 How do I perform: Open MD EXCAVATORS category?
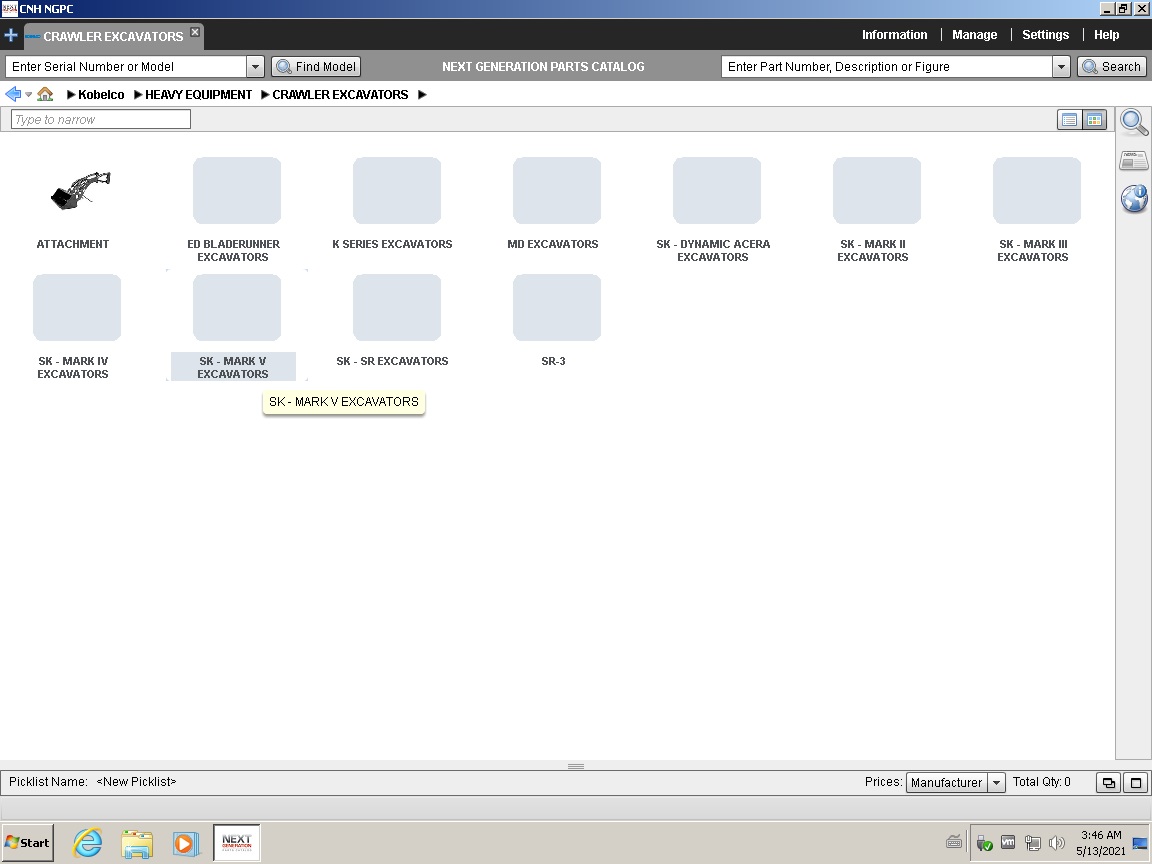557,190
